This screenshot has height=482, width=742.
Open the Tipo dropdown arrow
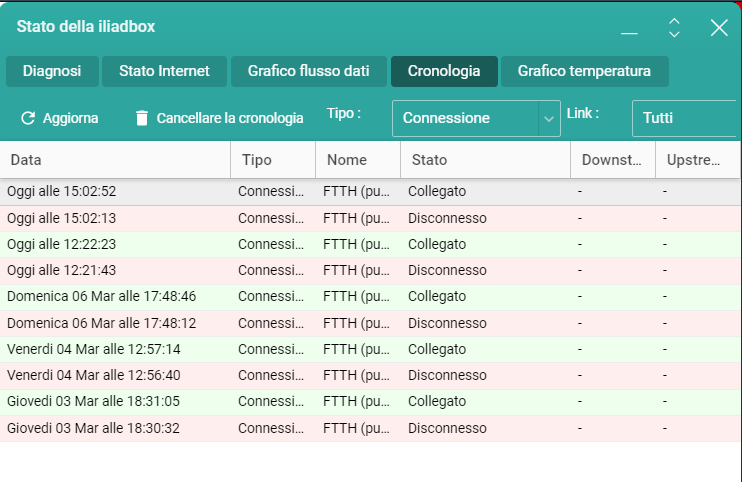[549, 118]
